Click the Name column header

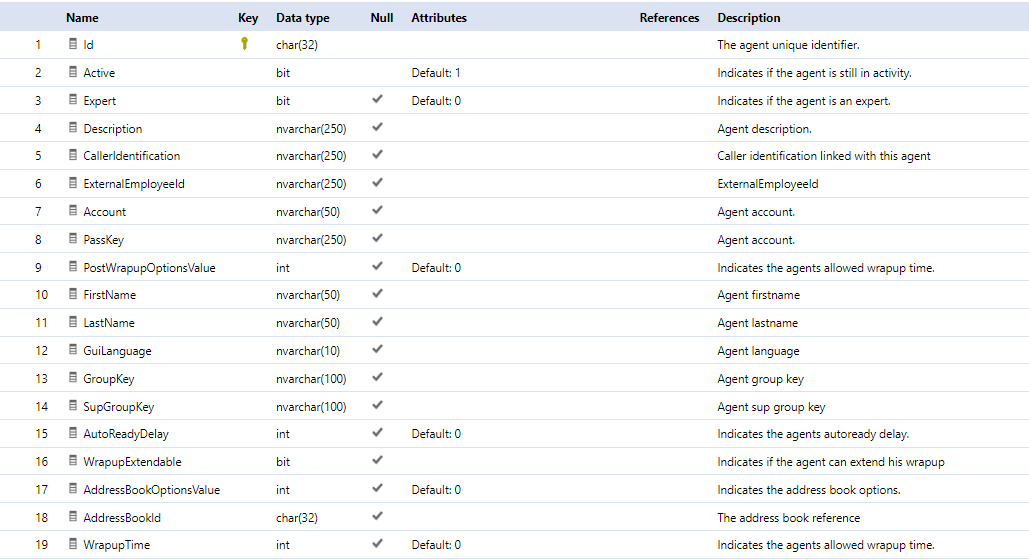pyautogui.click(x=82, y=18)
